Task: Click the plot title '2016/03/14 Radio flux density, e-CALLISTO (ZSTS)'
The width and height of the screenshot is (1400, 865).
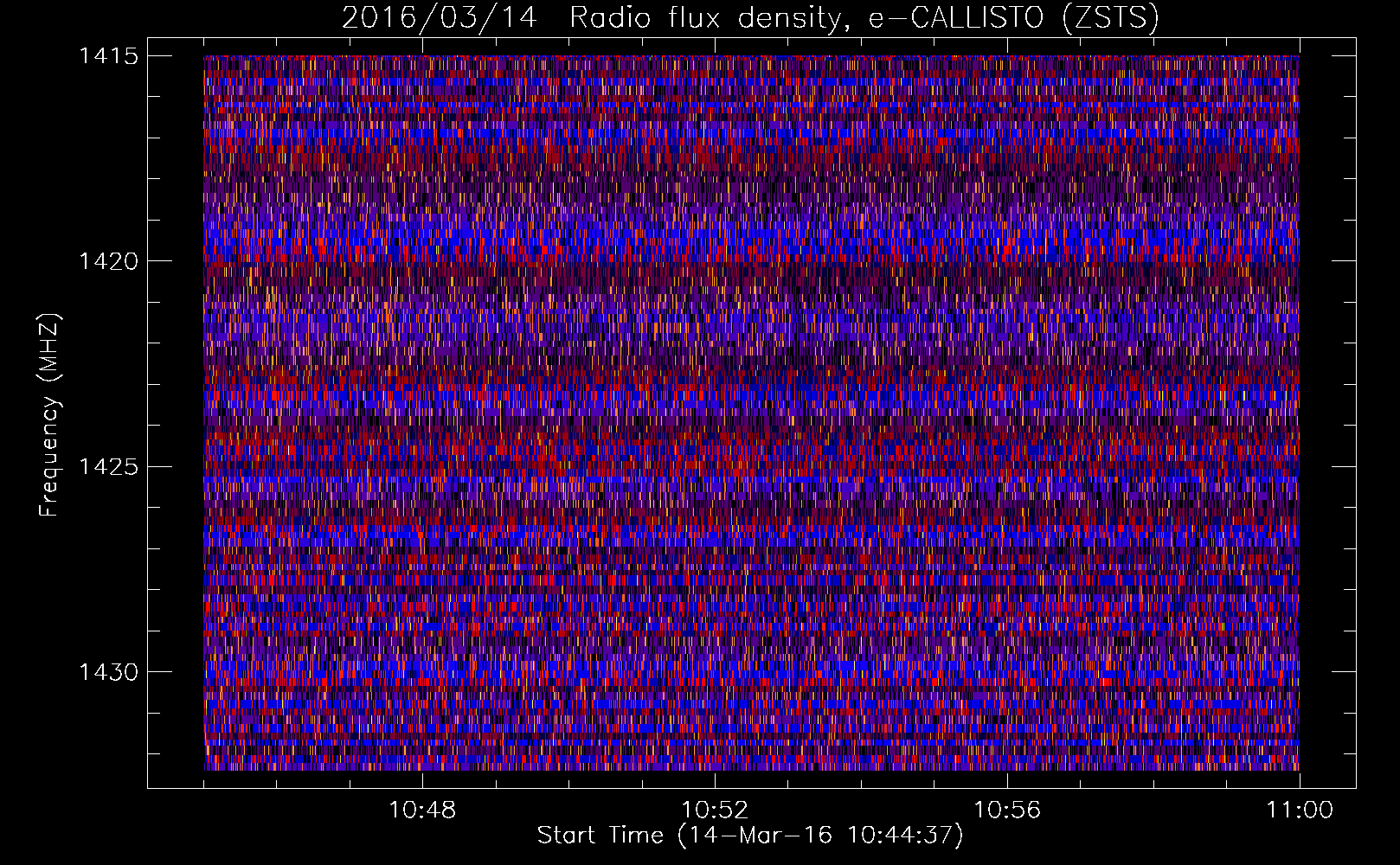Action: point(750,17)
